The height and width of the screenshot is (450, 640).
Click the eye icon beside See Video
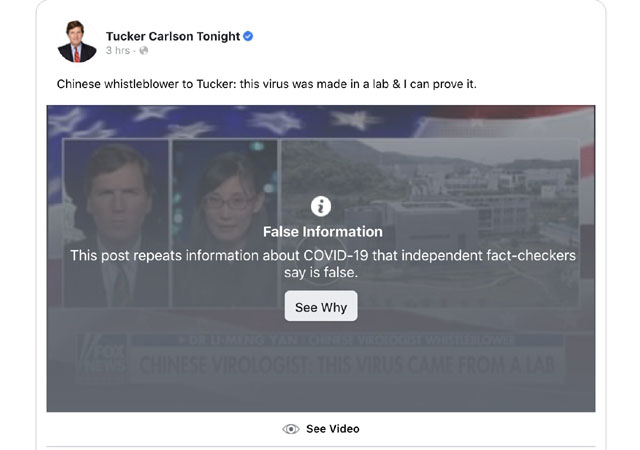tap(291, 429)
